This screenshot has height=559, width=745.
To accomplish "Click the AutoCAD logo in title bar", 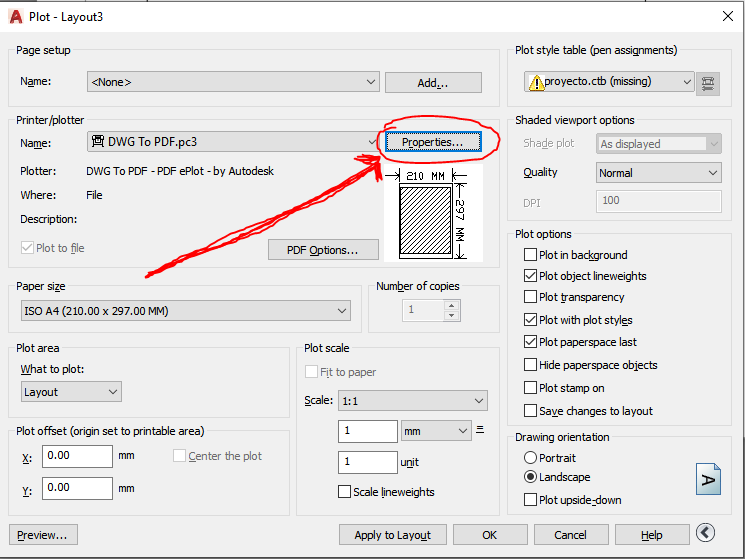I will click(x=16, y=17).
